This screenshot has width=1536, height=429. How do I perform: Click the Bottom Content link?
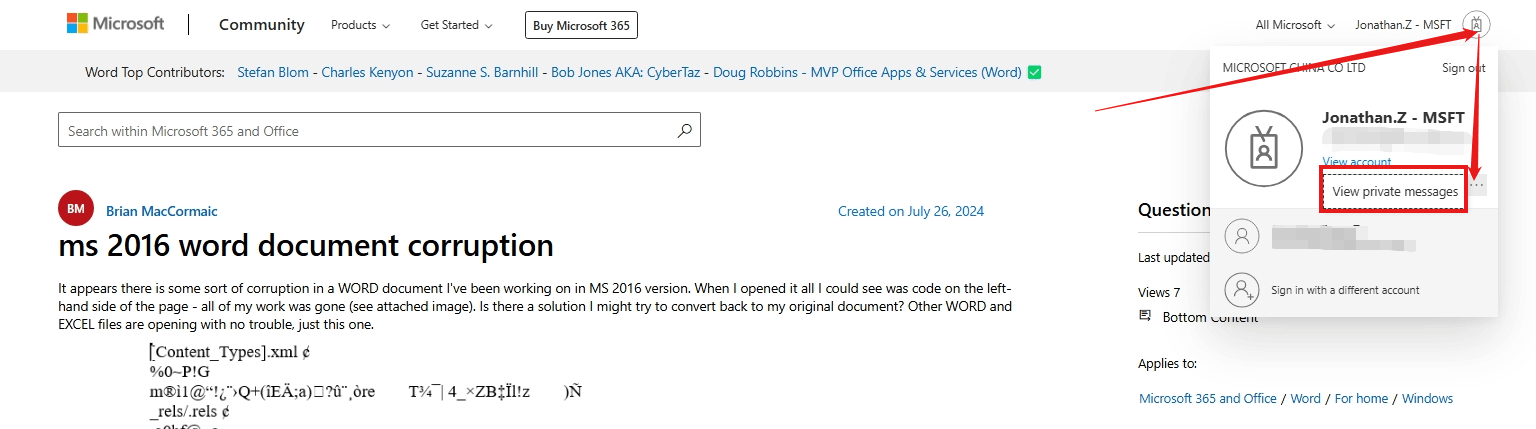click(1210, 317)
